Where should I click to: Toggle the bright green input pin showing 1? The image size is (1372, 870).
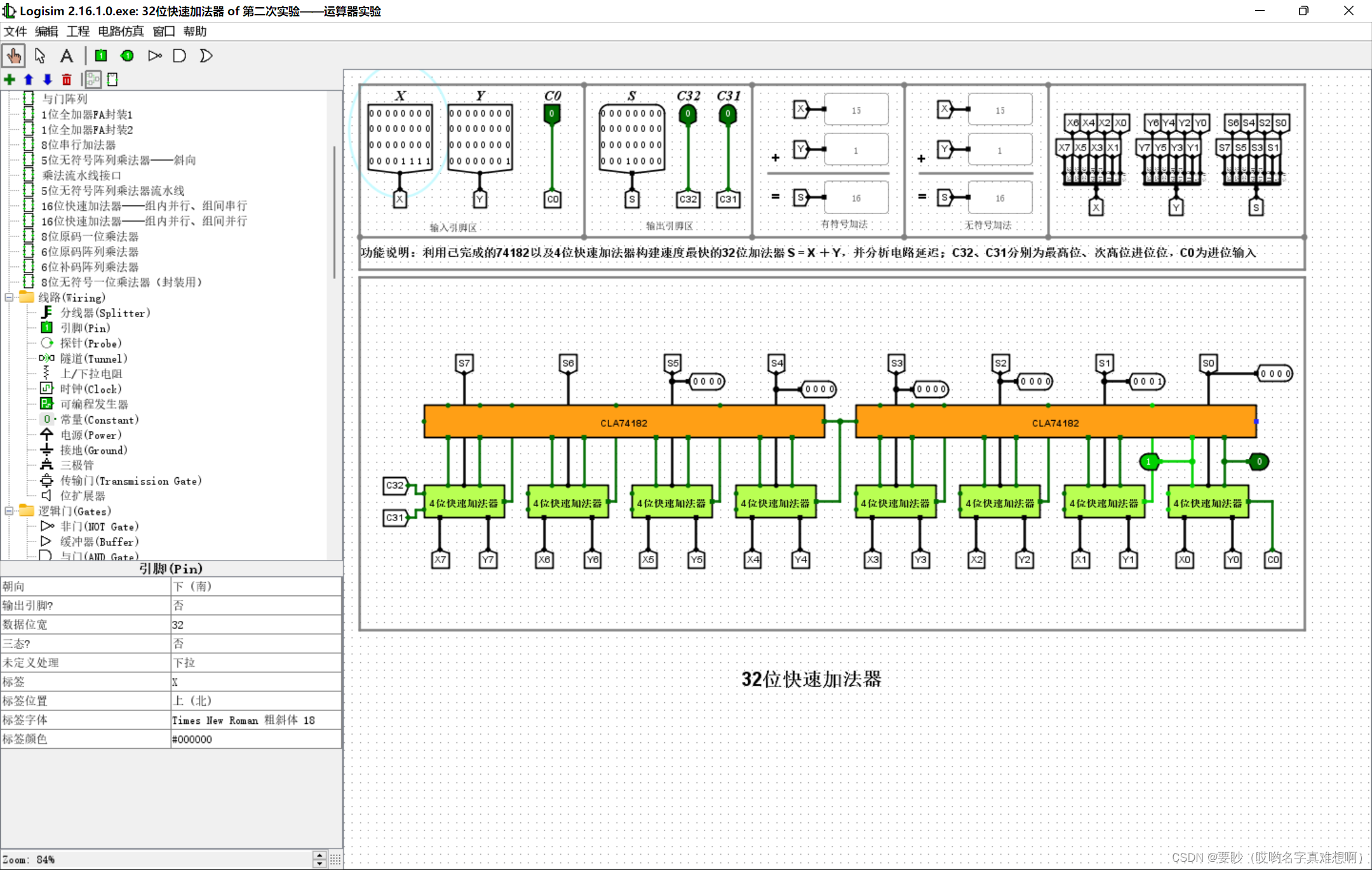point(1148,462)
